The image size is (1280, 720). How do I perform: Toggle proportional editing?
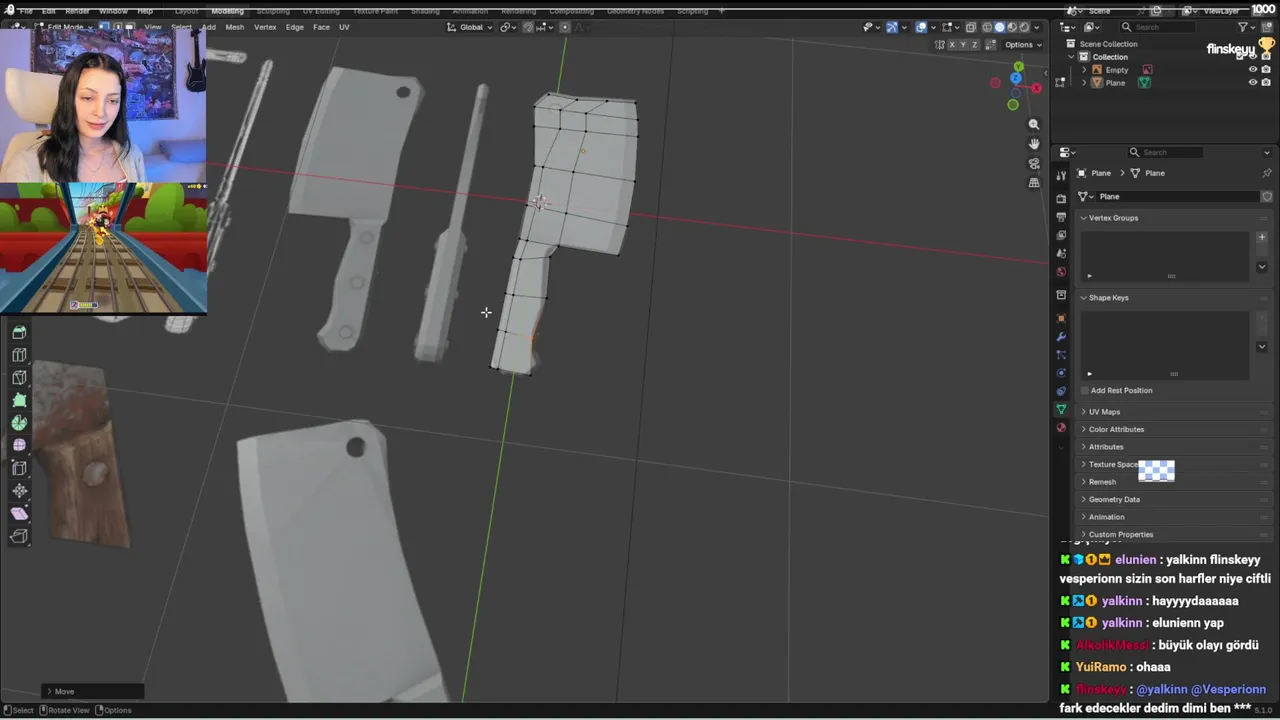coord(564,27)
